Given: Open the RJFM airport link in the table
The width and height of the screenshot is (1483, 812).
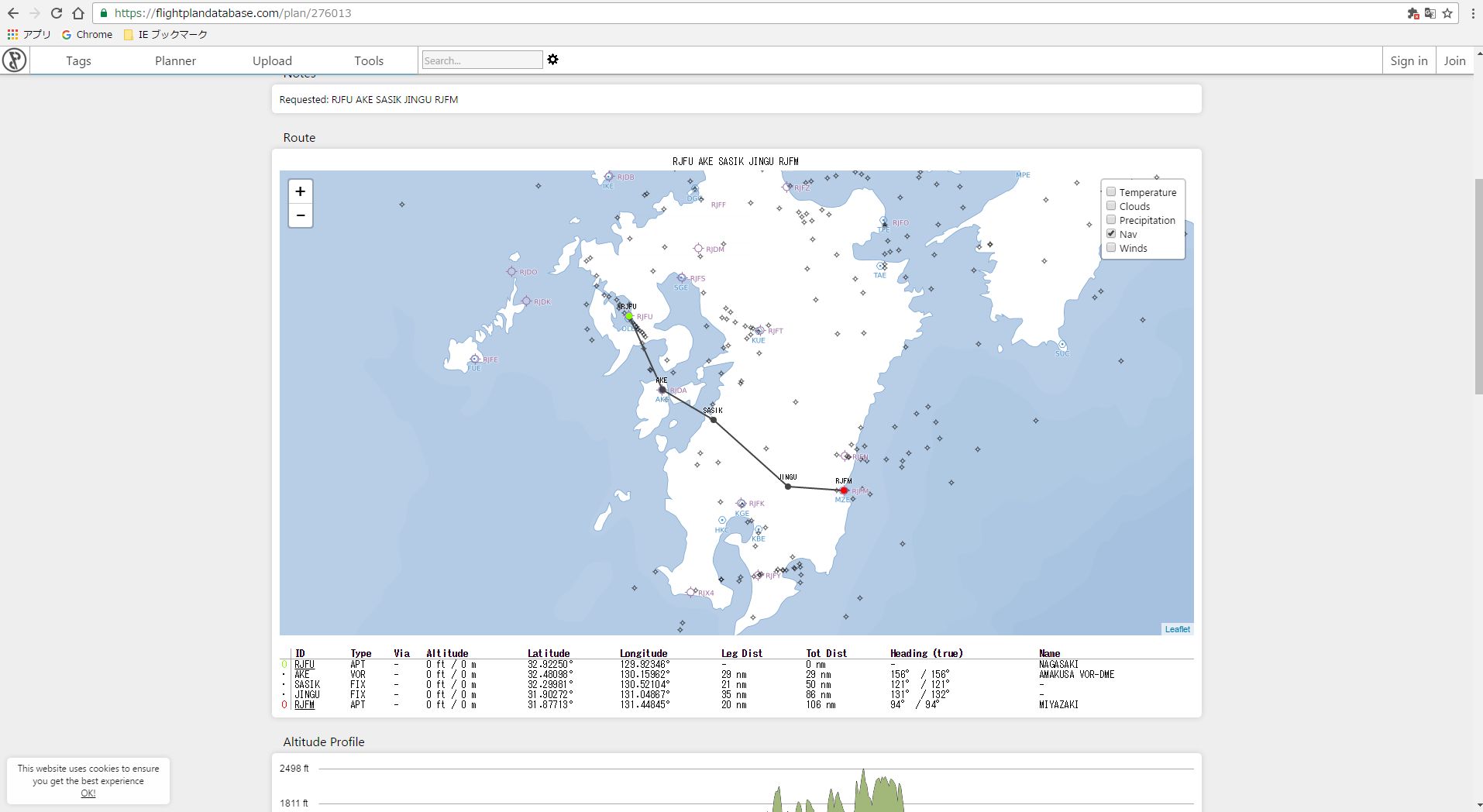Looking at the screenshot, I should (305, 704).
